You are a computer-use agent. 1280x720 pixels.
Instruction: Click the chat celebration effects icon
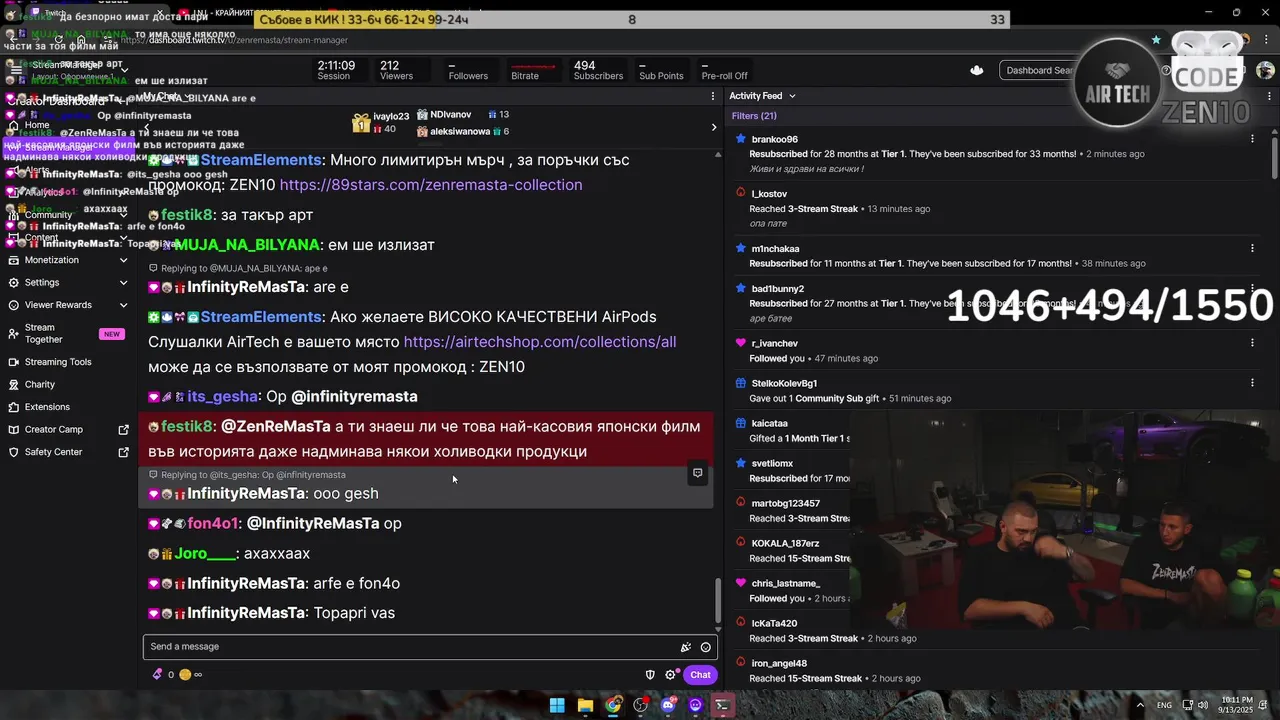pyautogui.click(x=686, y=647)
